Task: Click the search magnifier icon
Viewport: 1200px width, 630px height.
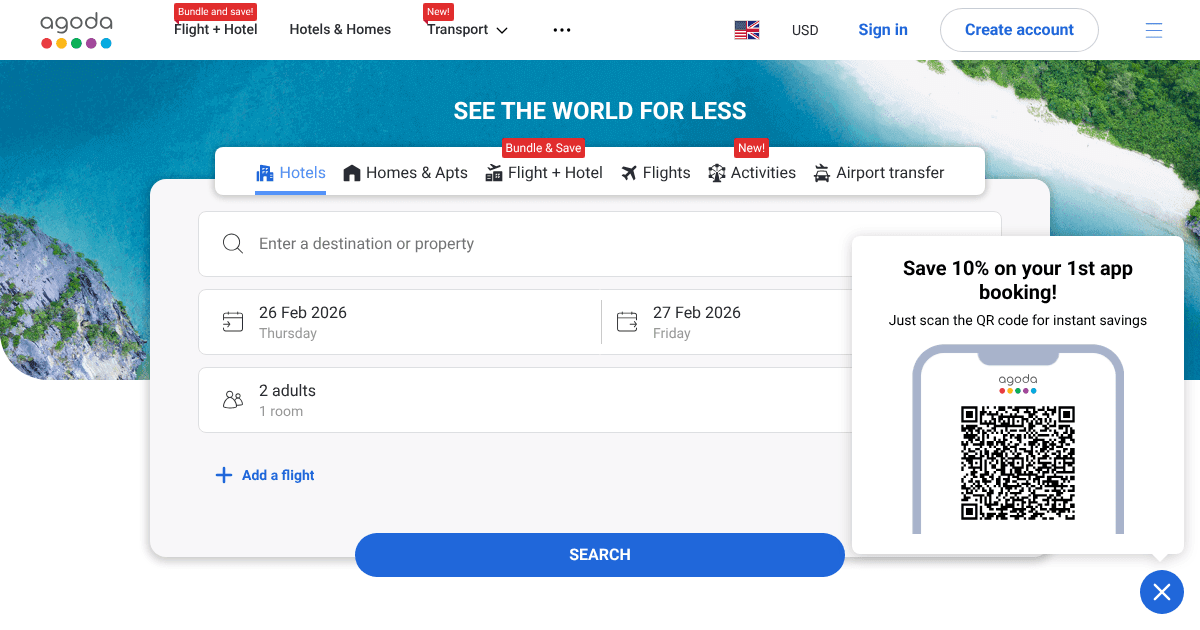Action: 233,244
